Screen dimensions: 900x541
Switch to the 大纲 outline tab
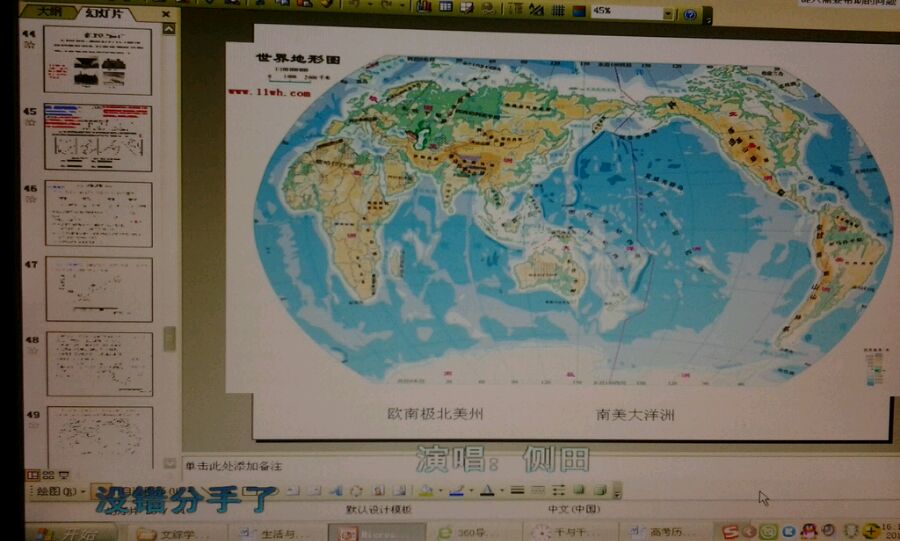click(x=49, y=11)
